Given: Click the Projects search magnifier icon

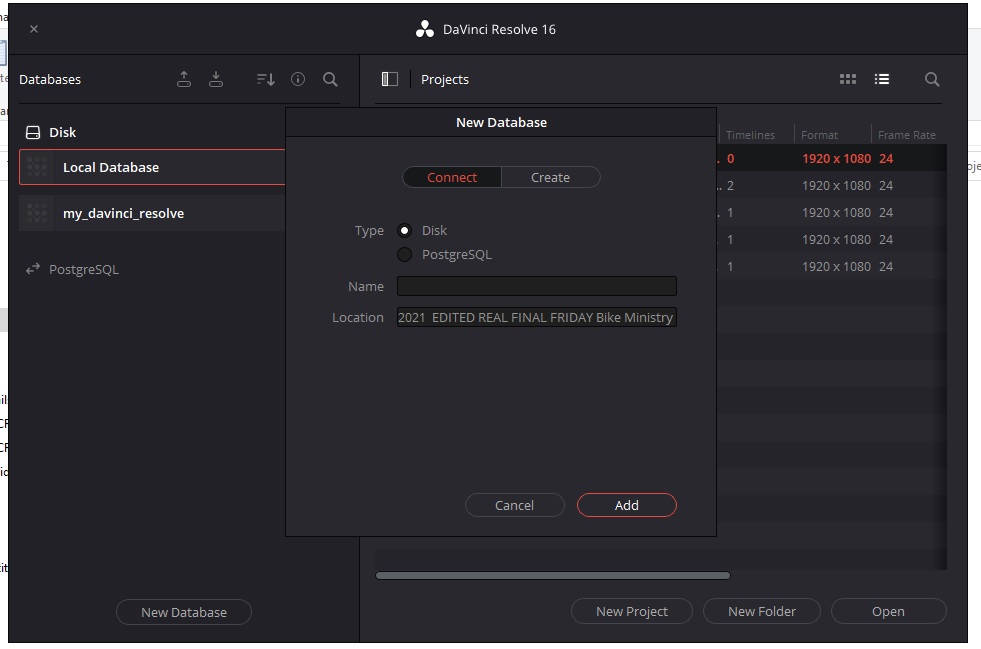Looking at the screenshot, I should (x=932, y=79).
